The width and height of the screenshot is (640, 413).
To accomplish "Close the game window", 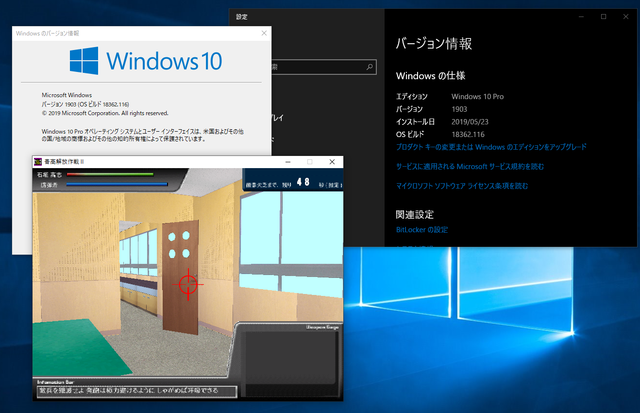I will [x=332, y=162].
